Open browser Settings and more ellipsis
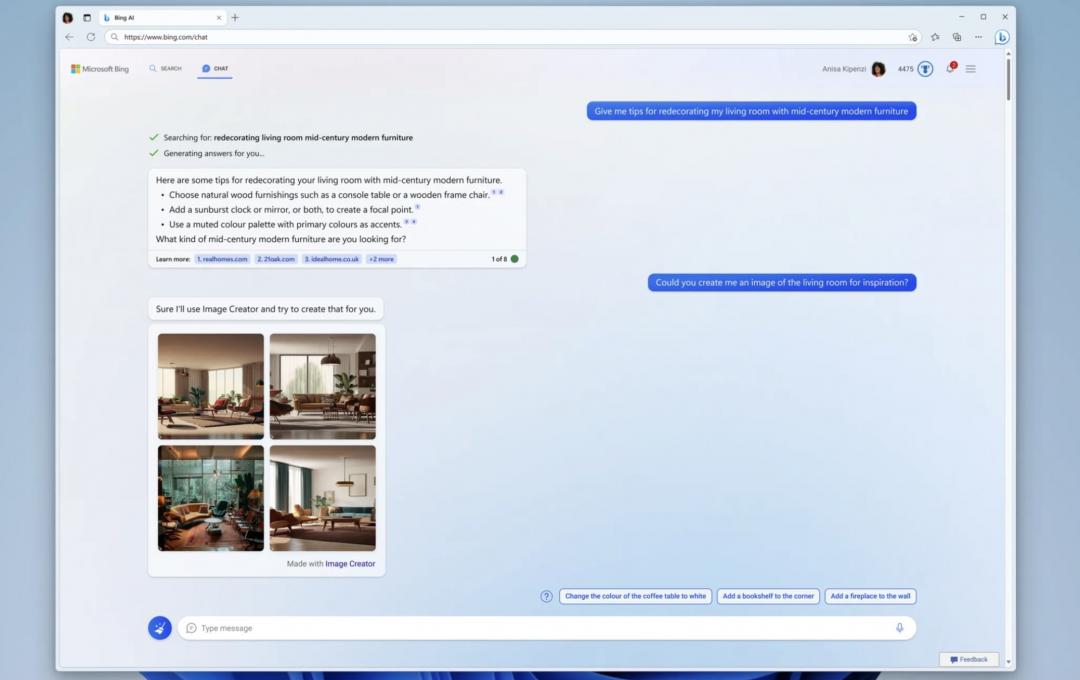This screenshot has height=680, width=1080. click(x=978, y=37)
